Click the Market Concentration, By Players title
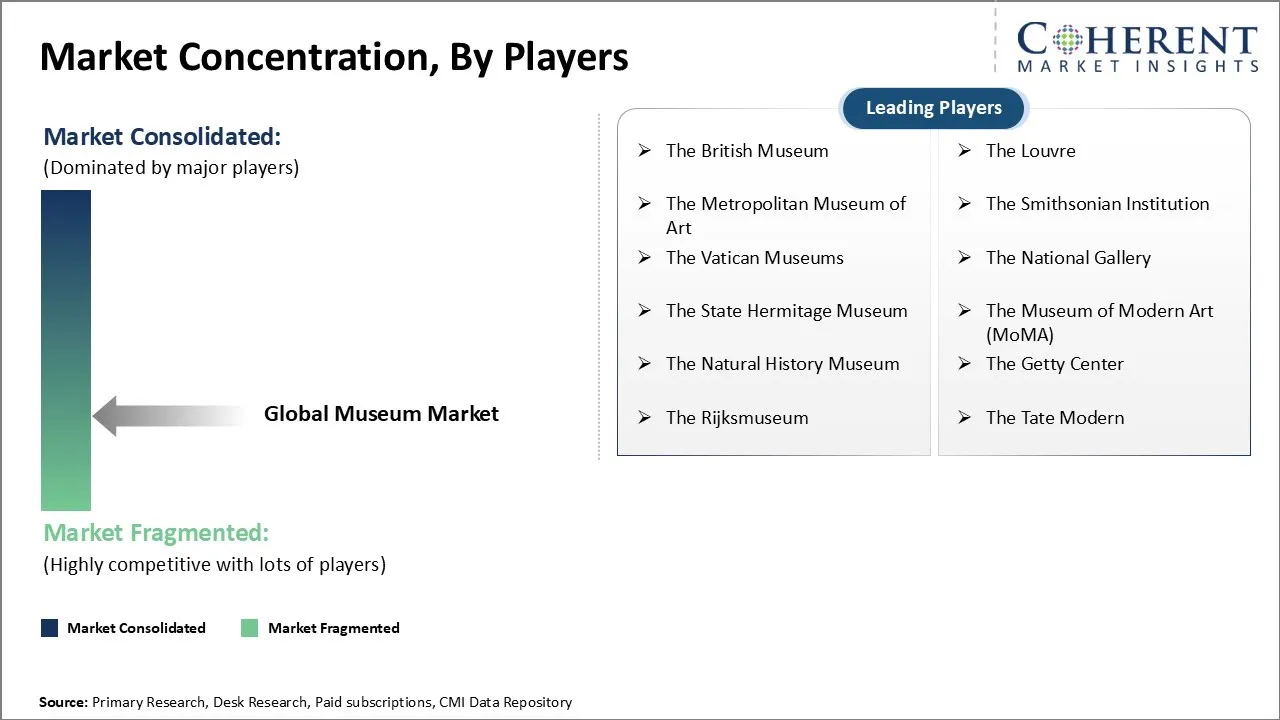 pos(334,57)
